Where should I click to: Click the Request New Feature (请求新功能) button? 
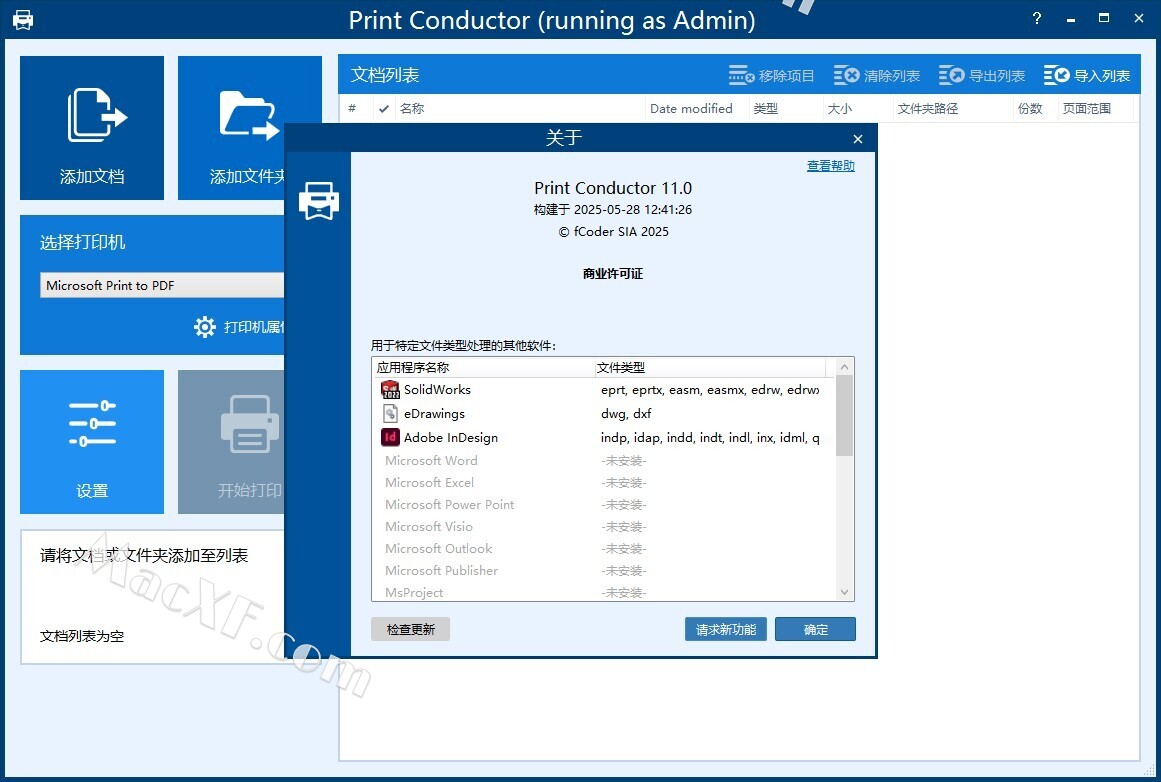[726, 629]
